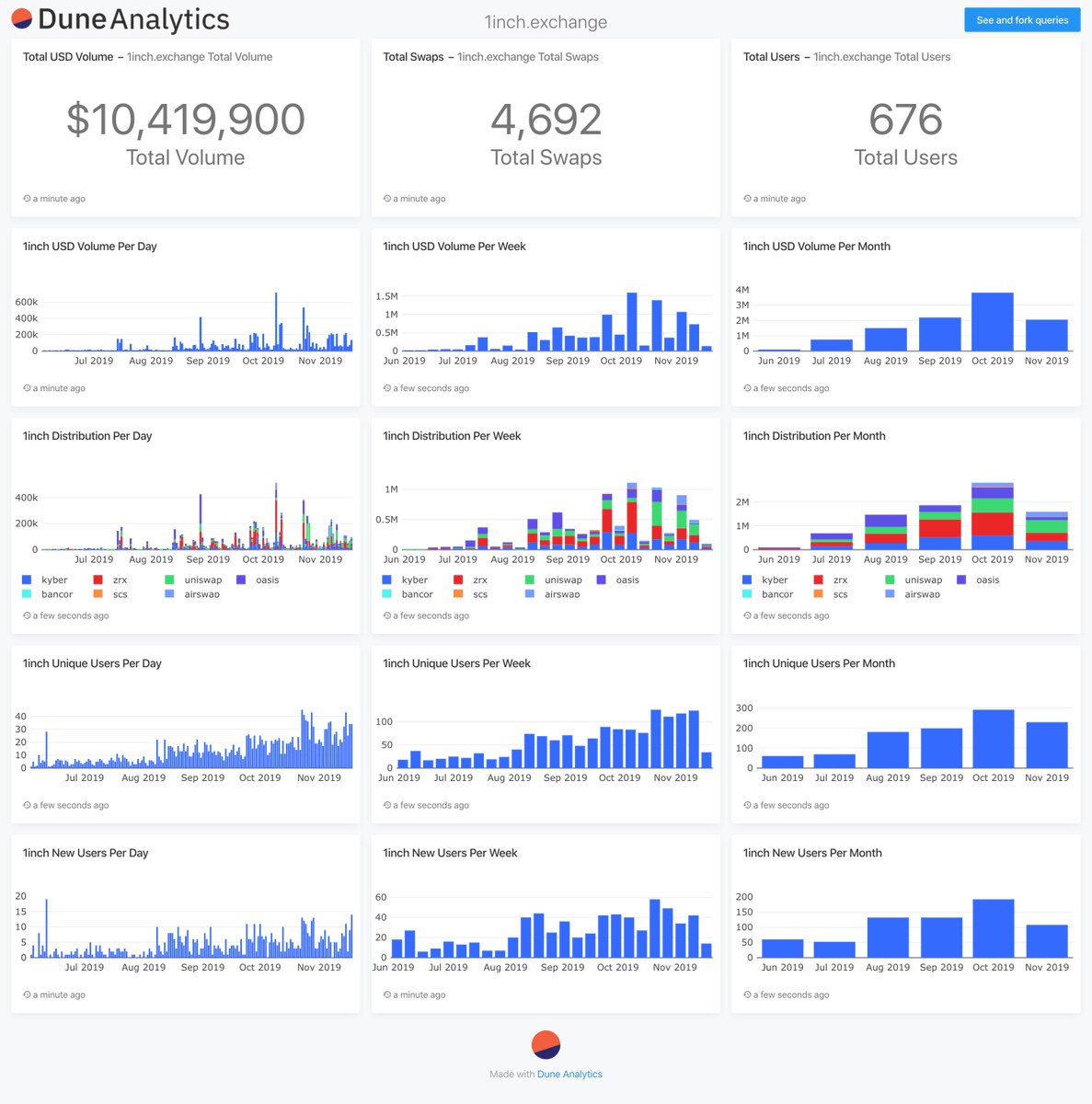Click 1inch New Users Per Month chart title
Viewport: 1092px width, 1104px height.
812,853
